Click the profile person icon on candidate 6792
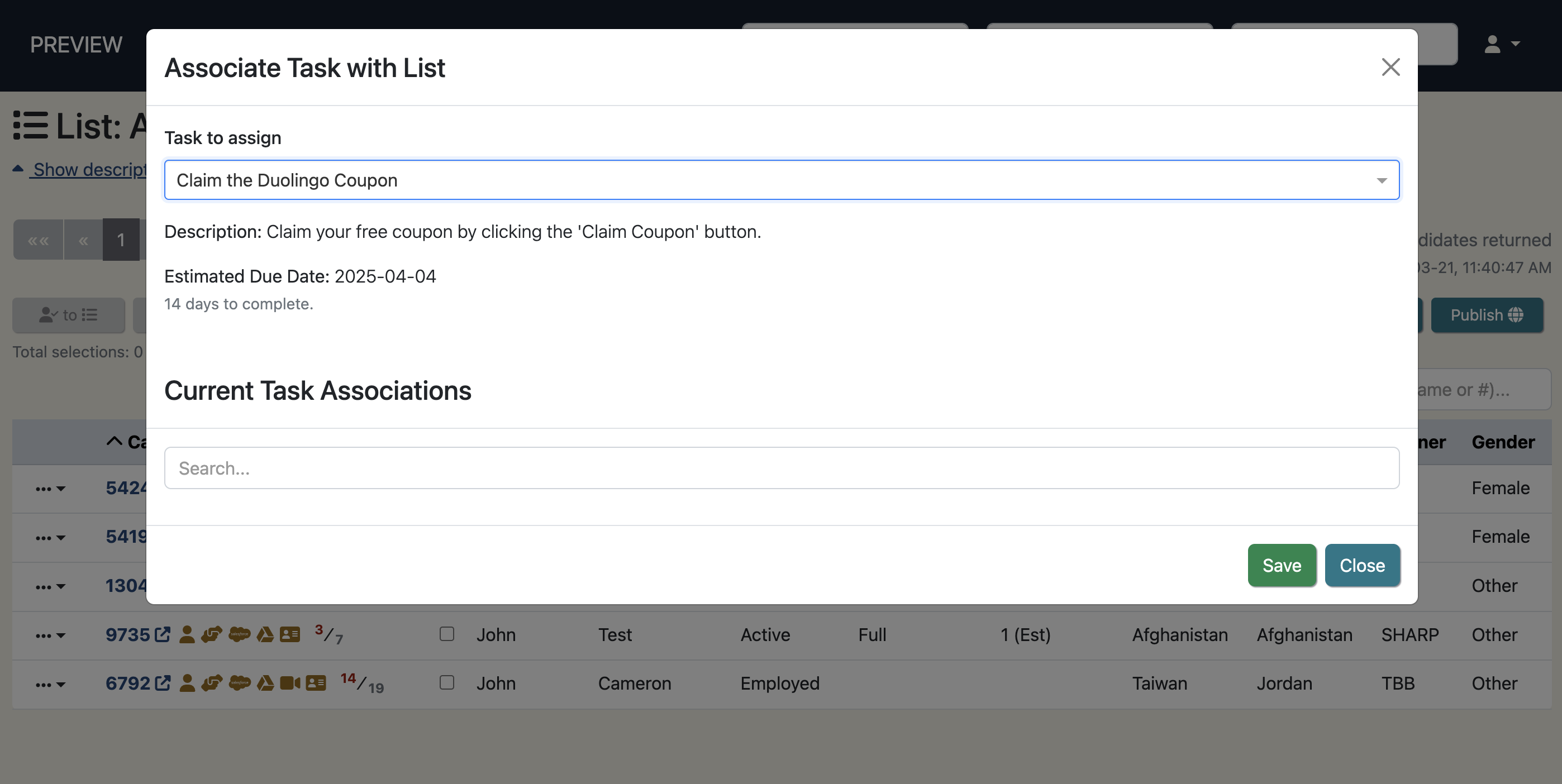1562x784 pixels. pos(187,683)
